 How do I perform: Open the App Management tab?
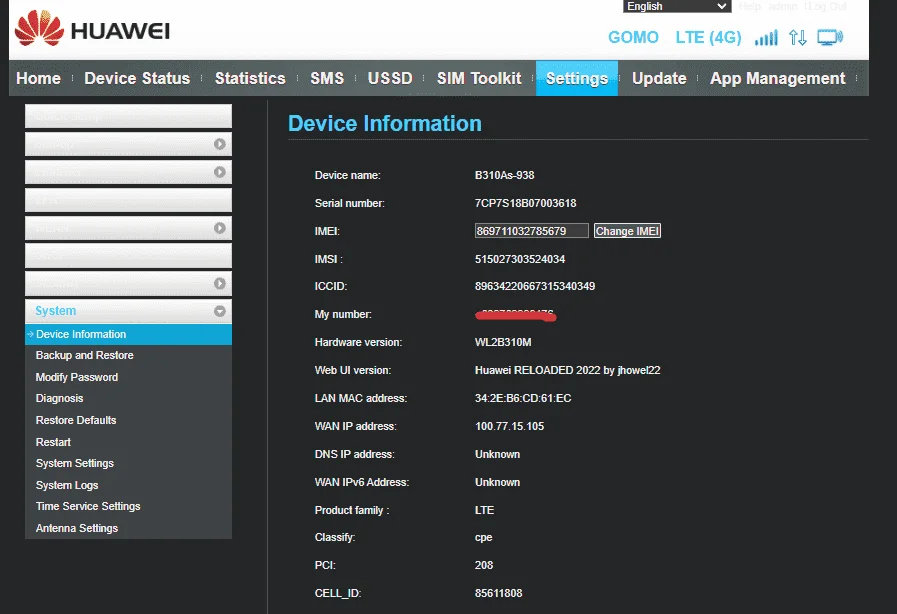coord(777,78)
